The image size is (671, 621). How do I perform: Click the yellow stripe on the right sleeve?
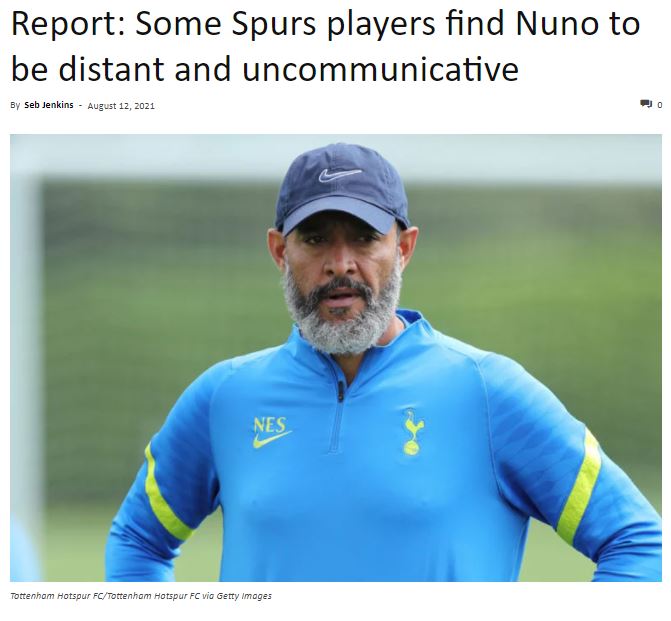pyautogui.click(x=579, y=488)
